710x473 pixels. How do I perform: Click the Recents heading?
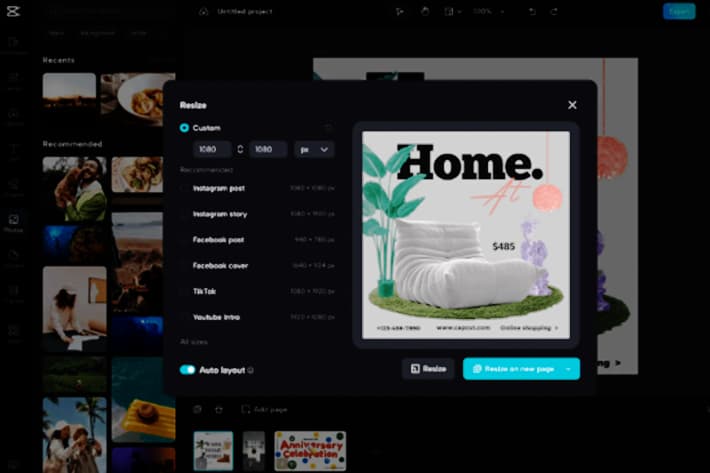[58, 60]
